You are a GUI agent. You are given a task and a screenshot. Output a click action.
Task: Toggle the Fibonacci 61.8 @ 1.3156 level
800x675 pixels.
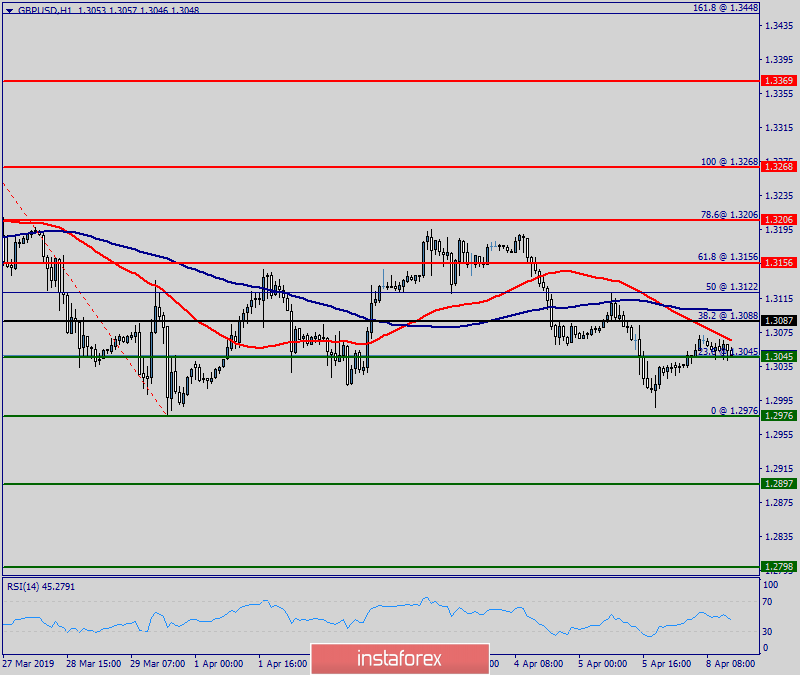(x=728, y=257)
